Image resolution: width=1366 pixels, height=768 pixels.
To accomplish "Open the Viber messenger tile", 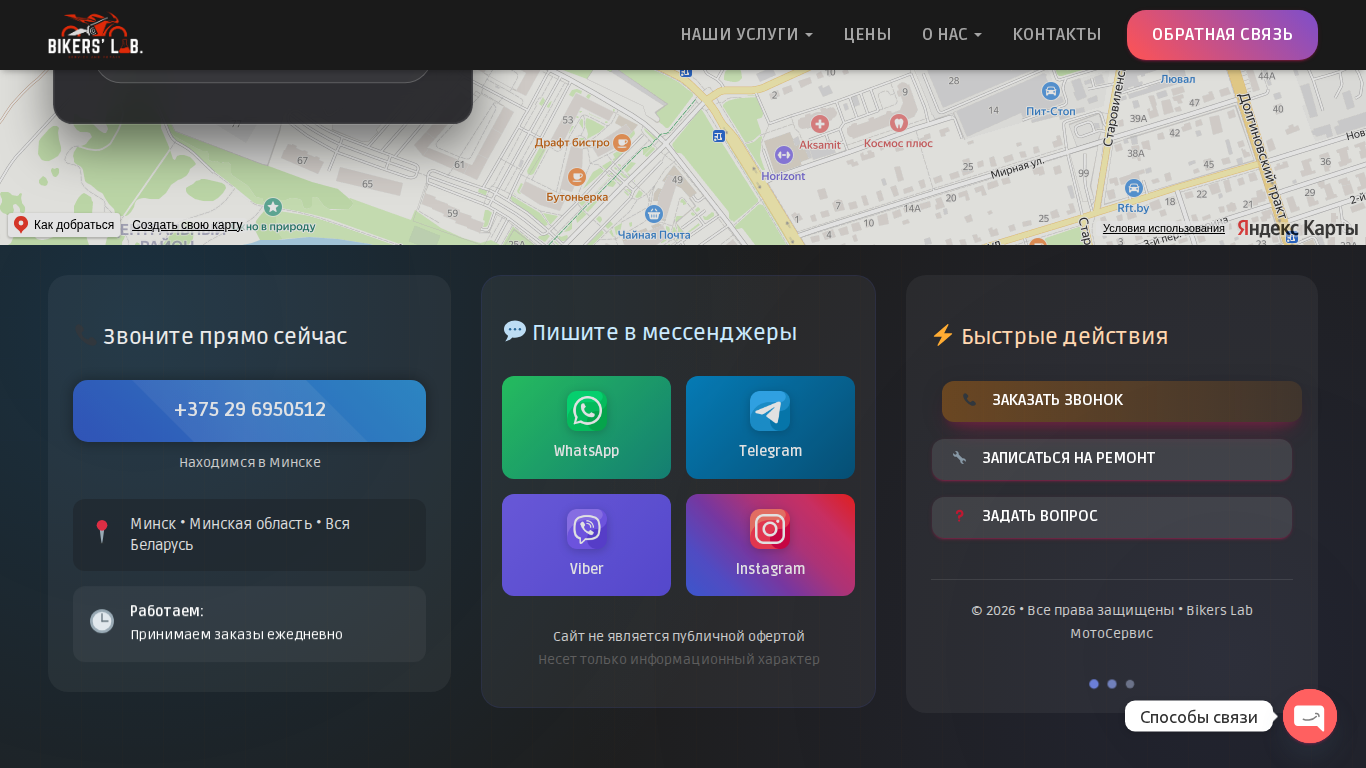I will (586, 545).
